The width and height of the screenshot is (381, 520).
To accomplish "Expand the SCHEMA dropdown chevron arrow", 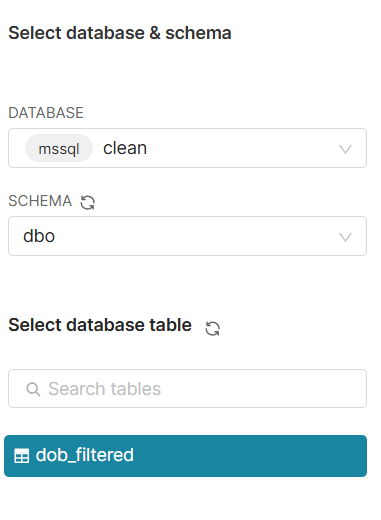I will [x=345, y=237].
